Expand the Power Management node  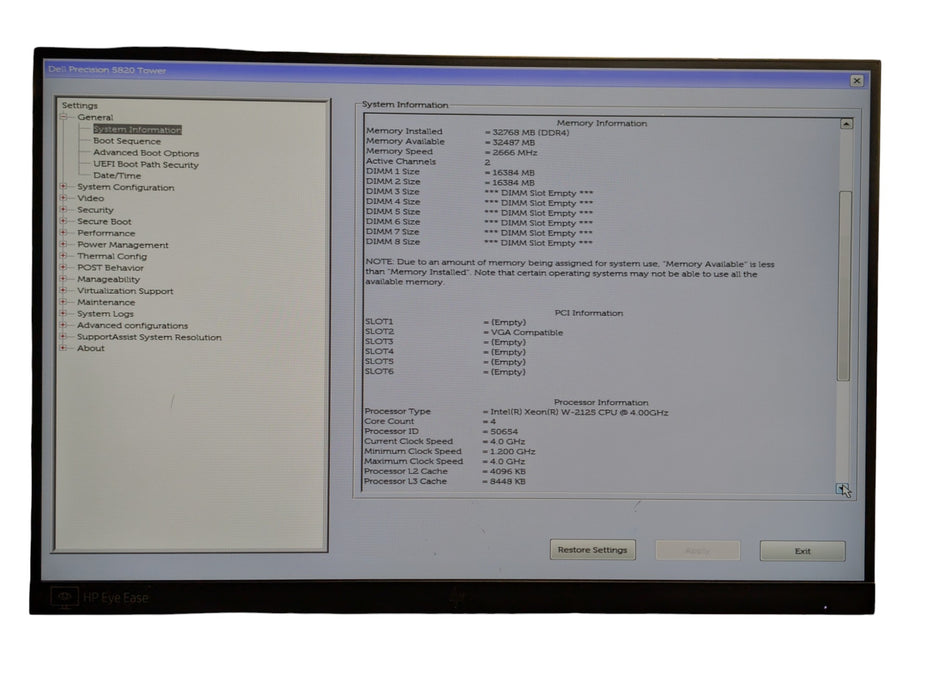click(63, 244)
